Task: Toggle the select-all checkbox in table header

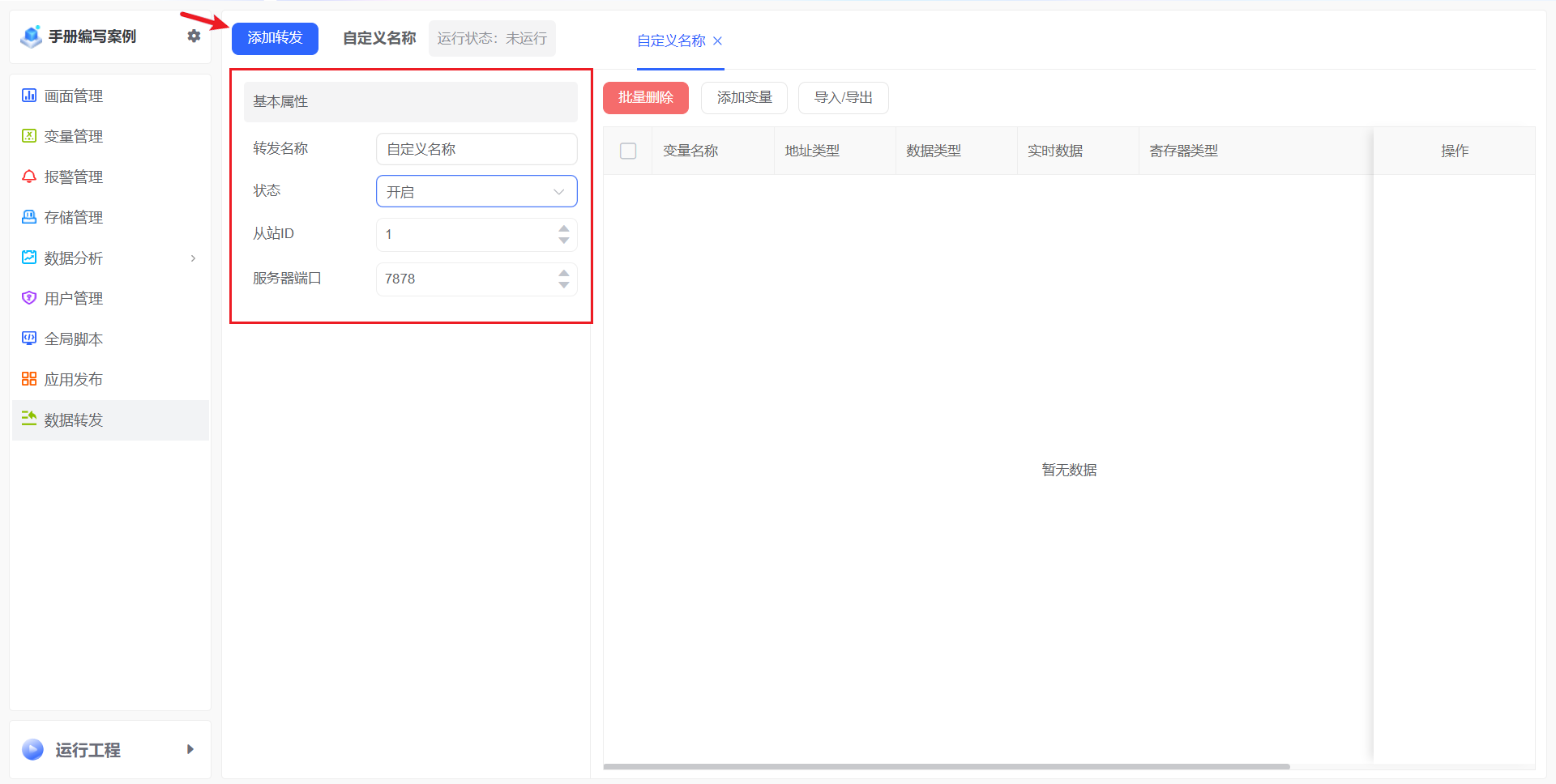Action: pos(628,151)
